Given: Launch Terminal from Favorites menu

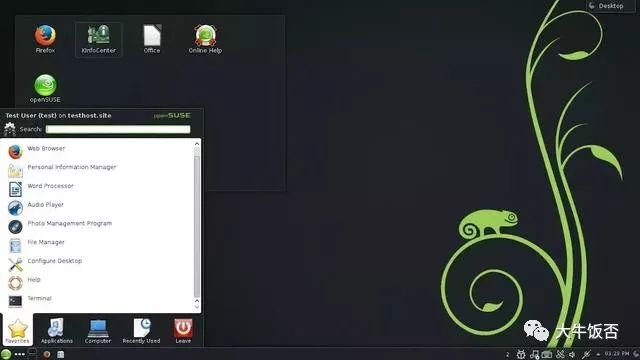Looking at the screenshot, I should 98,301.
